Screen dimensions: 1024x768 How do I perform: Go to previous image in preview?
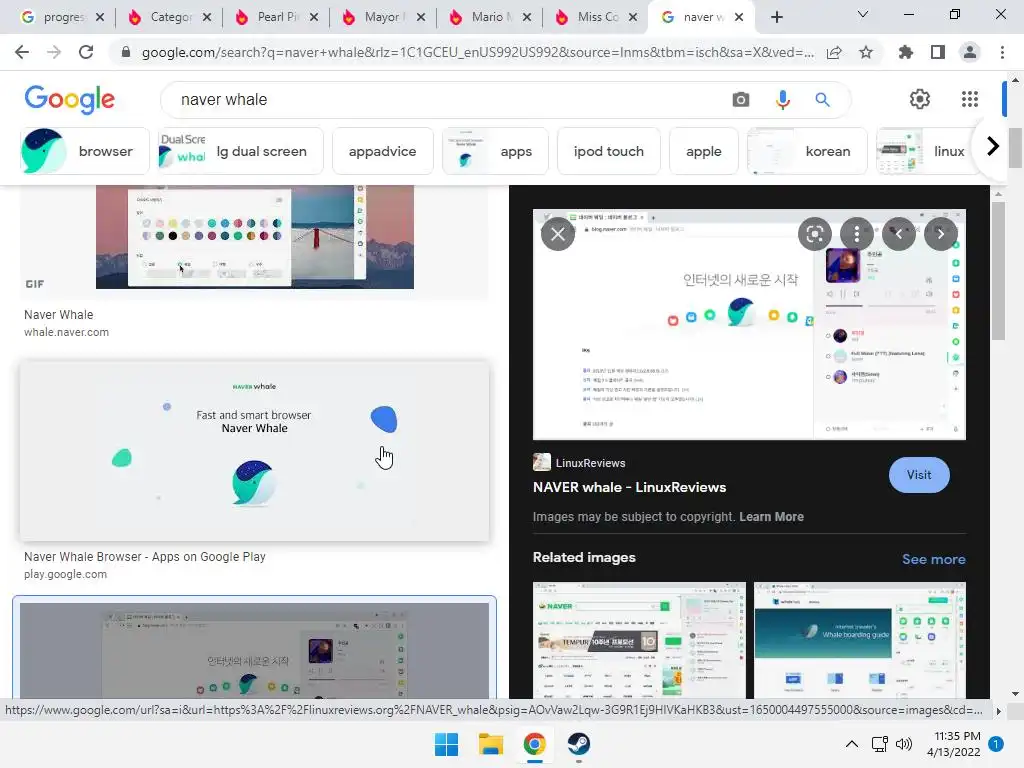[x=899, y=234]
